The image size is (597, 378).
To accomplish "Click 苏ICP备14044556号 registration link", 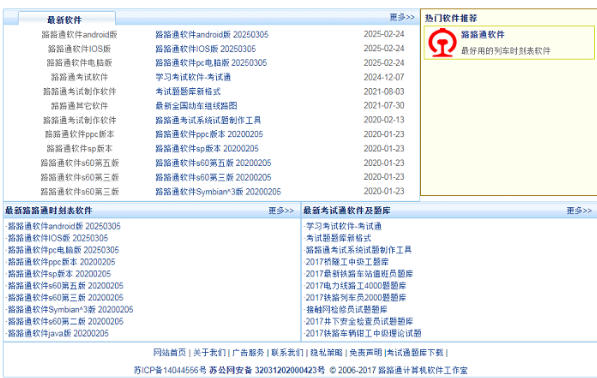I will point(170,370).
